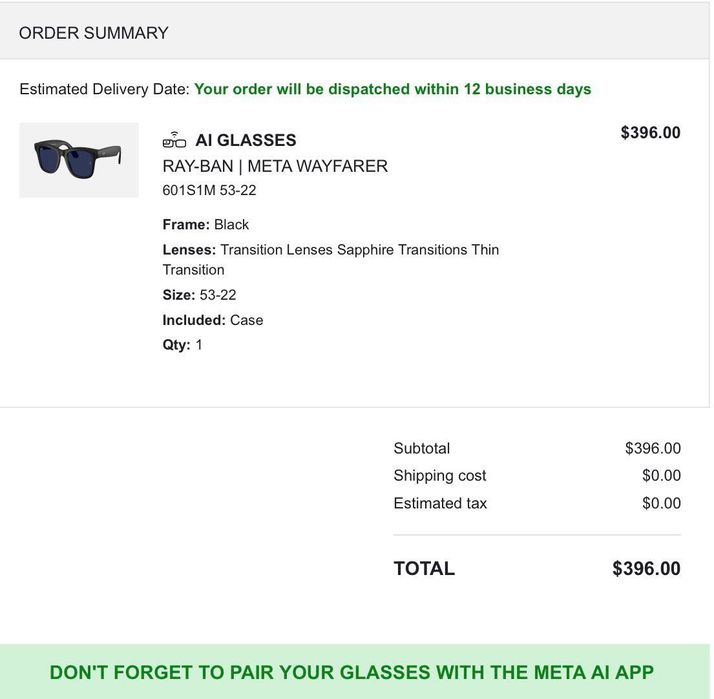This screenshot has height=699, width=714.
Task: Select the RAY-BAN | META WAYFARER product name
Action: [x=275, y=166]
